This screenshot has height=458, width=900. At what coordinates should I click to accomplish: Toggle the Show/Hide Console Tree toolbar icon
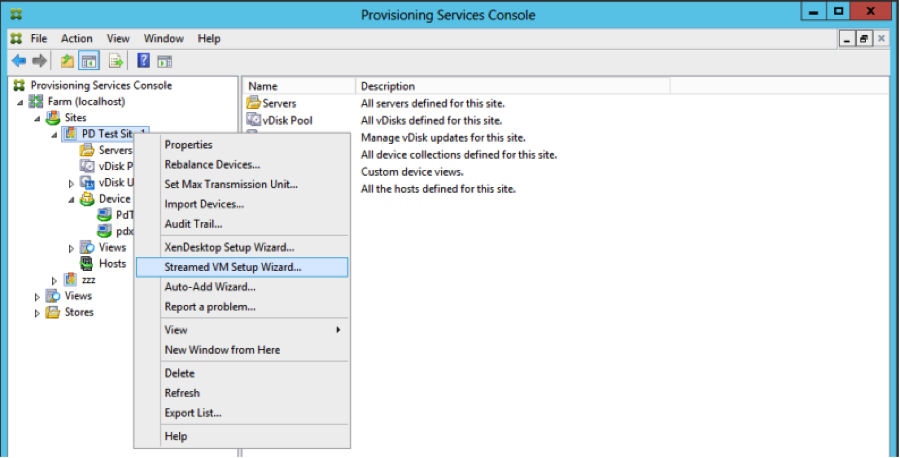[89, 61]
